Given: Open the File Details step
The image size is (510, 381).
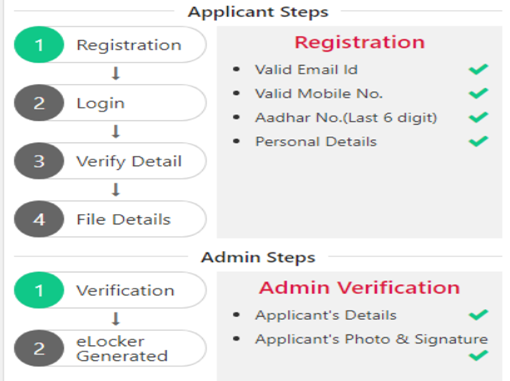Looking at the screenshot, I should click(x=124, y=219).
